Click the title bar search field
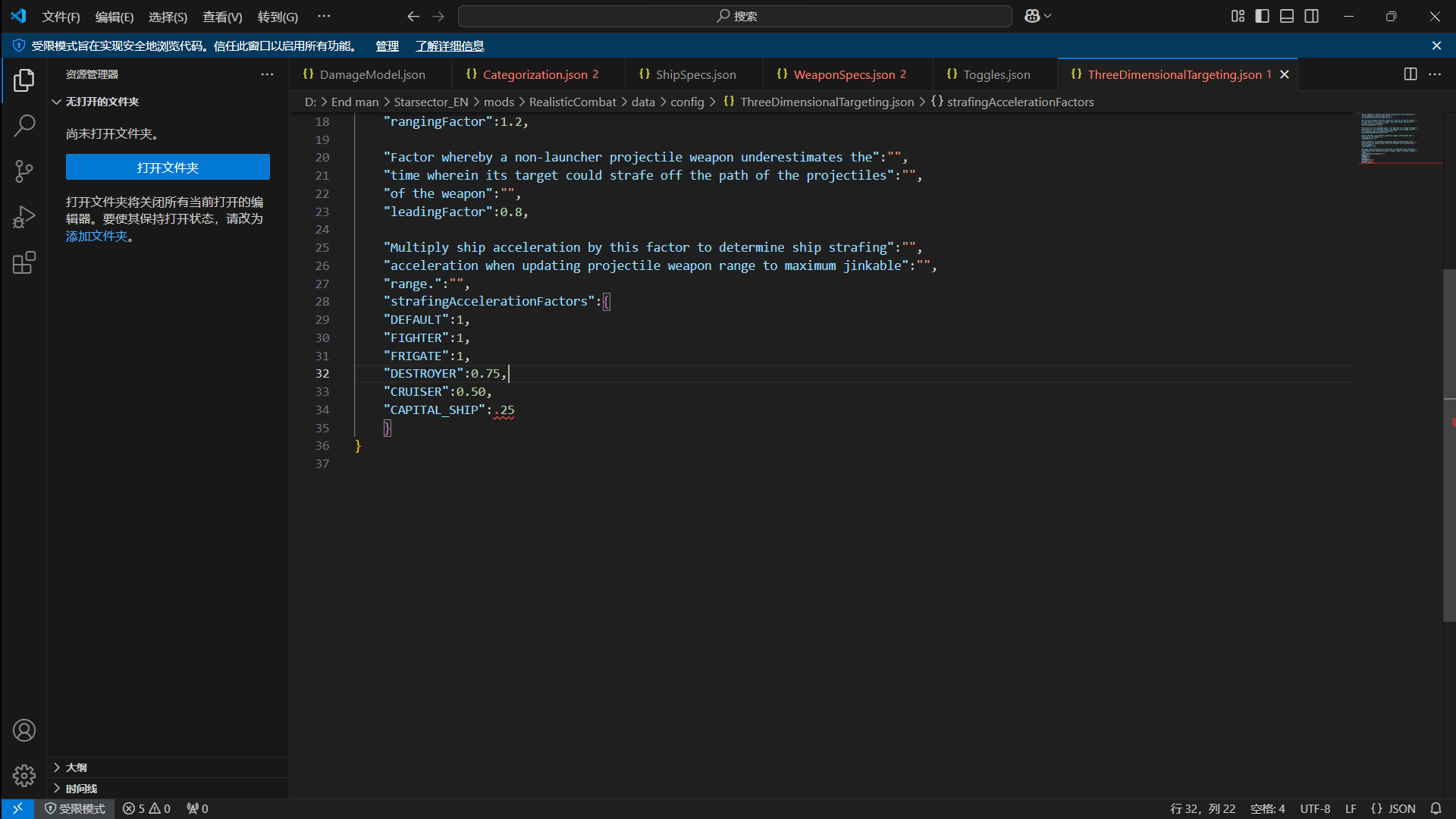Image resolution: width=1456 pixels, height=819 pixels. point(735,16)
